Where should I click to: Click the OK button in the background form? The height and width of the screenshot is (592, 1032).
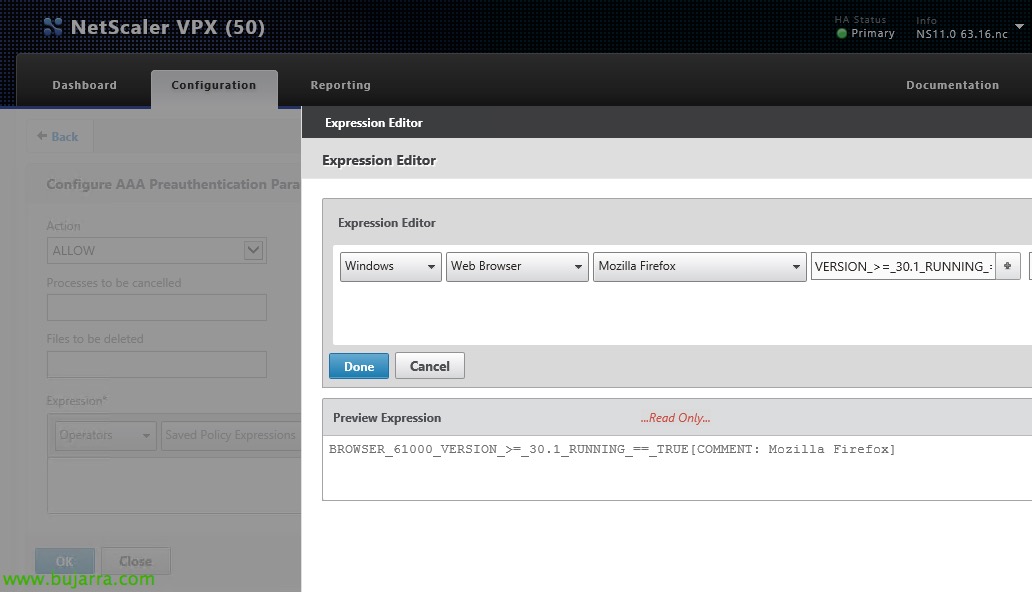tap(64, 561)
